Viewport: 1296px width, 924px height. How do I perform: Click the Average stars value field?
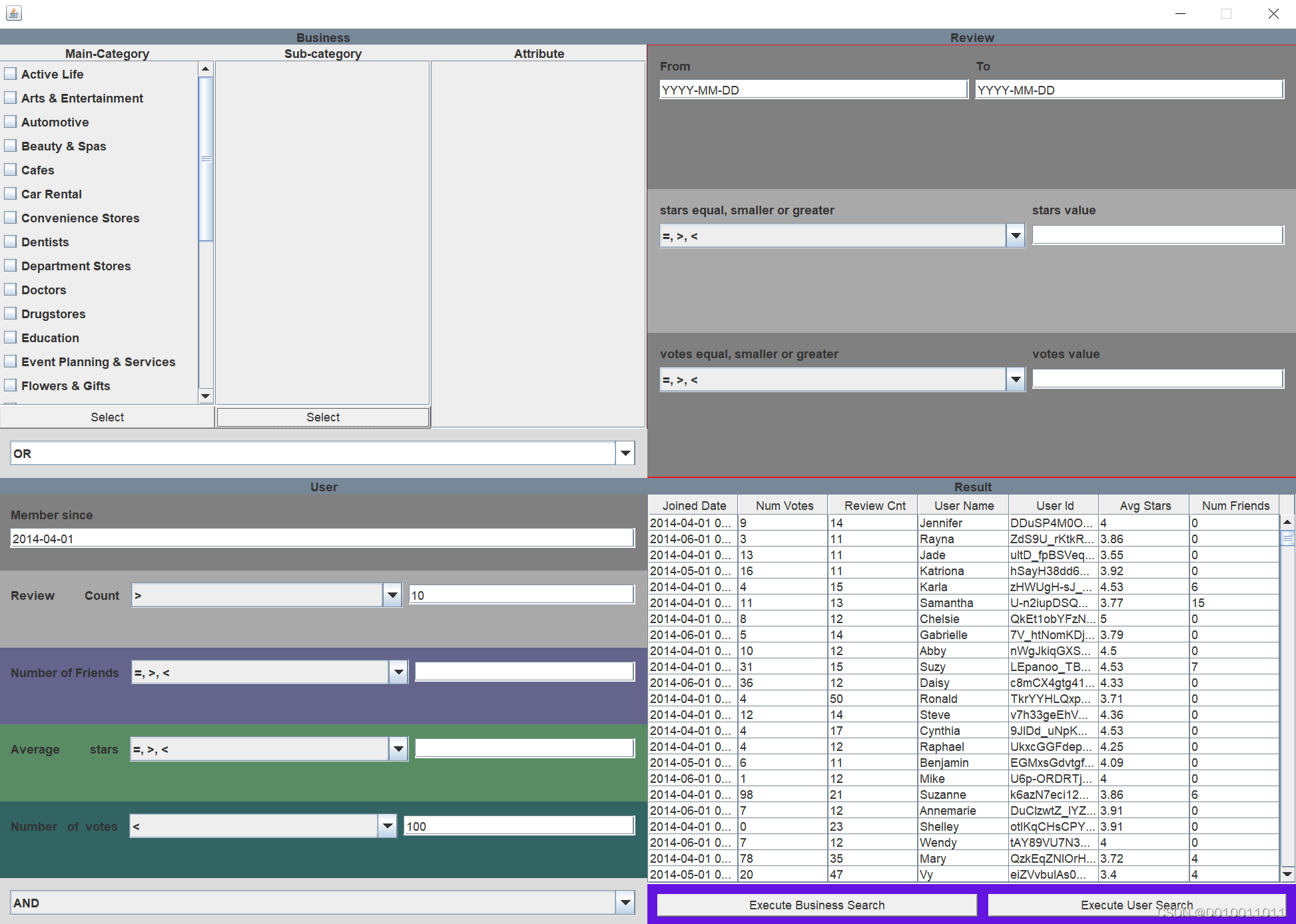click(525, 749)
